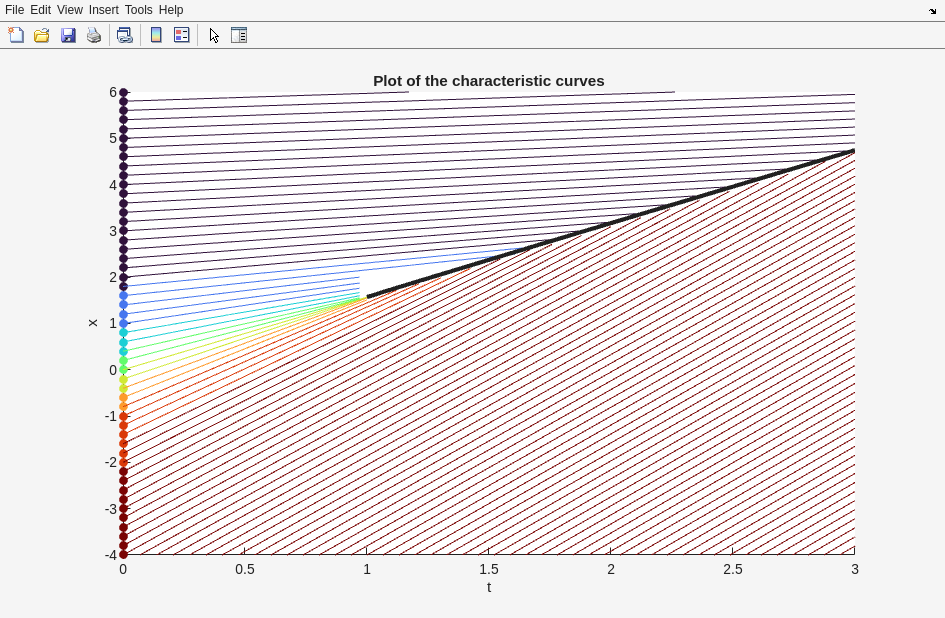Expand the View menu
Screen dimensions: 945x618
(70, 10)
